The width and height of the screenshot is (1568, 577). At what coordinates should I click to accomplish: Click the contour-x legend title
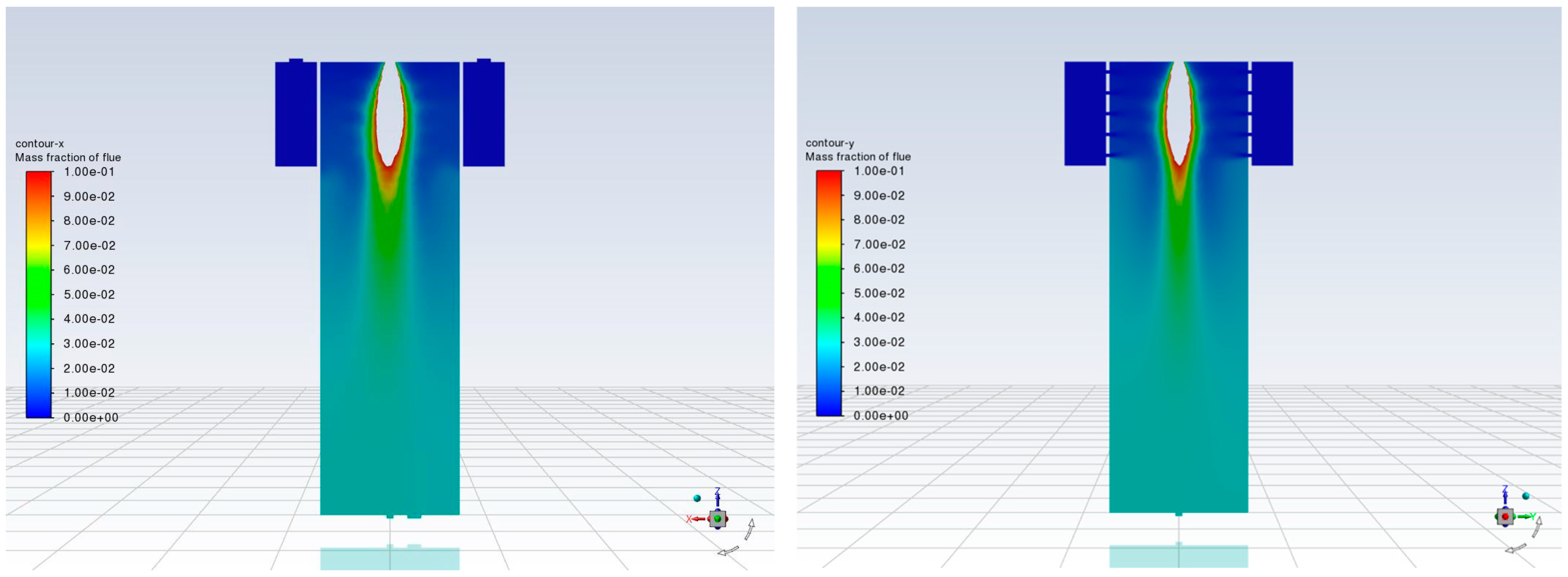(x=39, y=144)
